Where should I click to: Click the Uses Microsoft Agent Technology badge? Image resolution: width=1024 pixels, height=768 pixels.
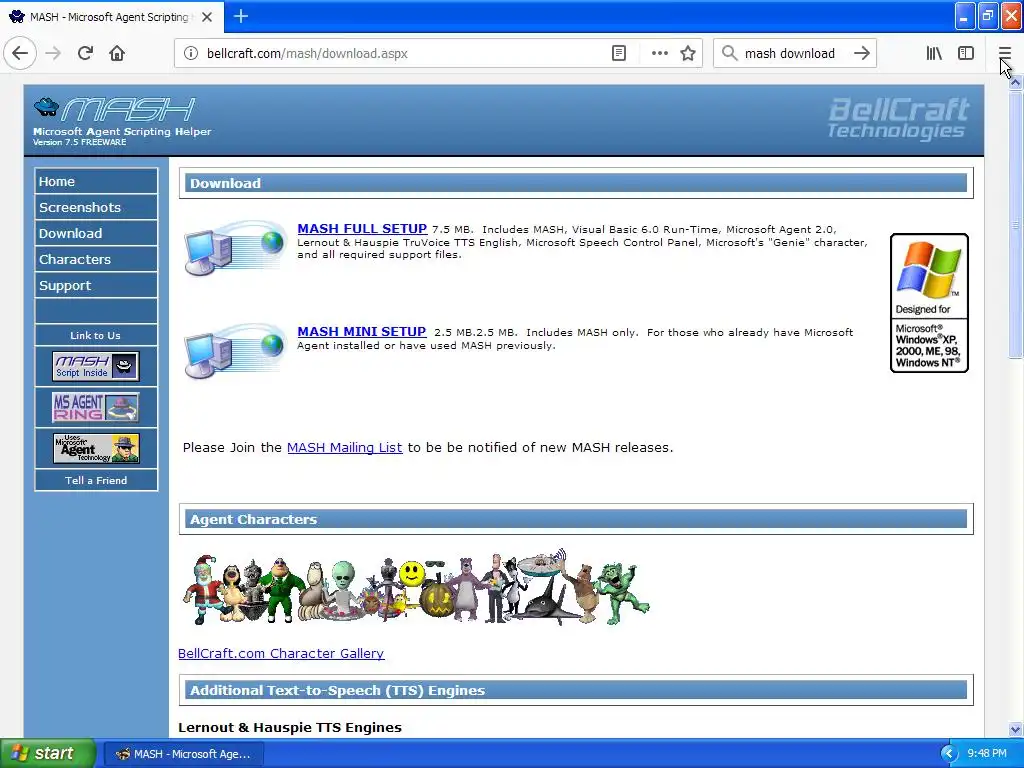pyautogui.click(x=96, y=449)
